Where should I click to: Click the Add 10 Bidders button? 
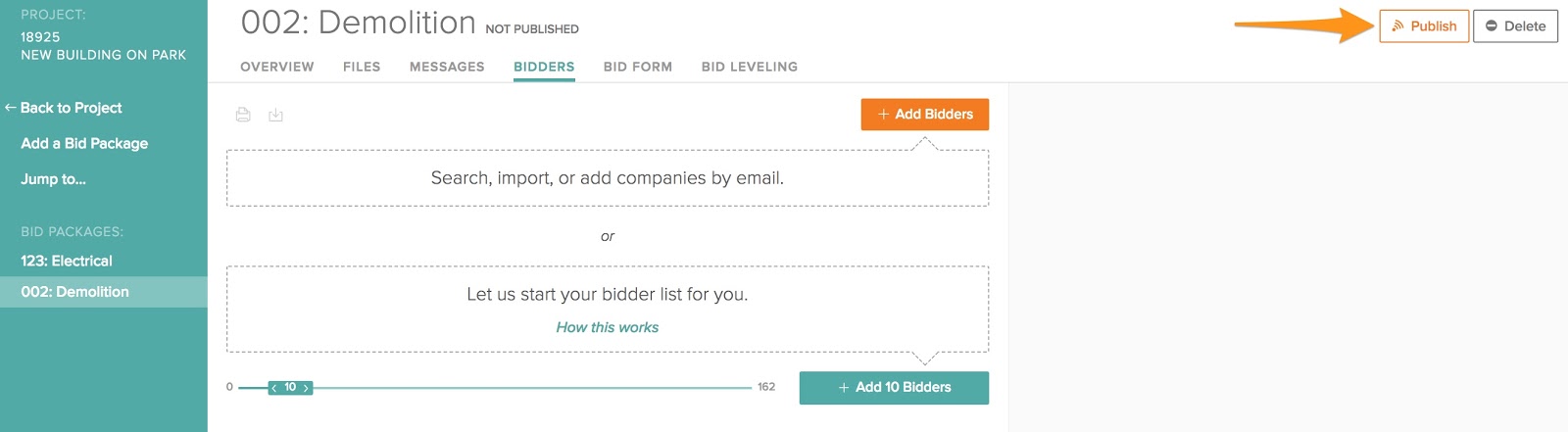click(x=894, y=388)
